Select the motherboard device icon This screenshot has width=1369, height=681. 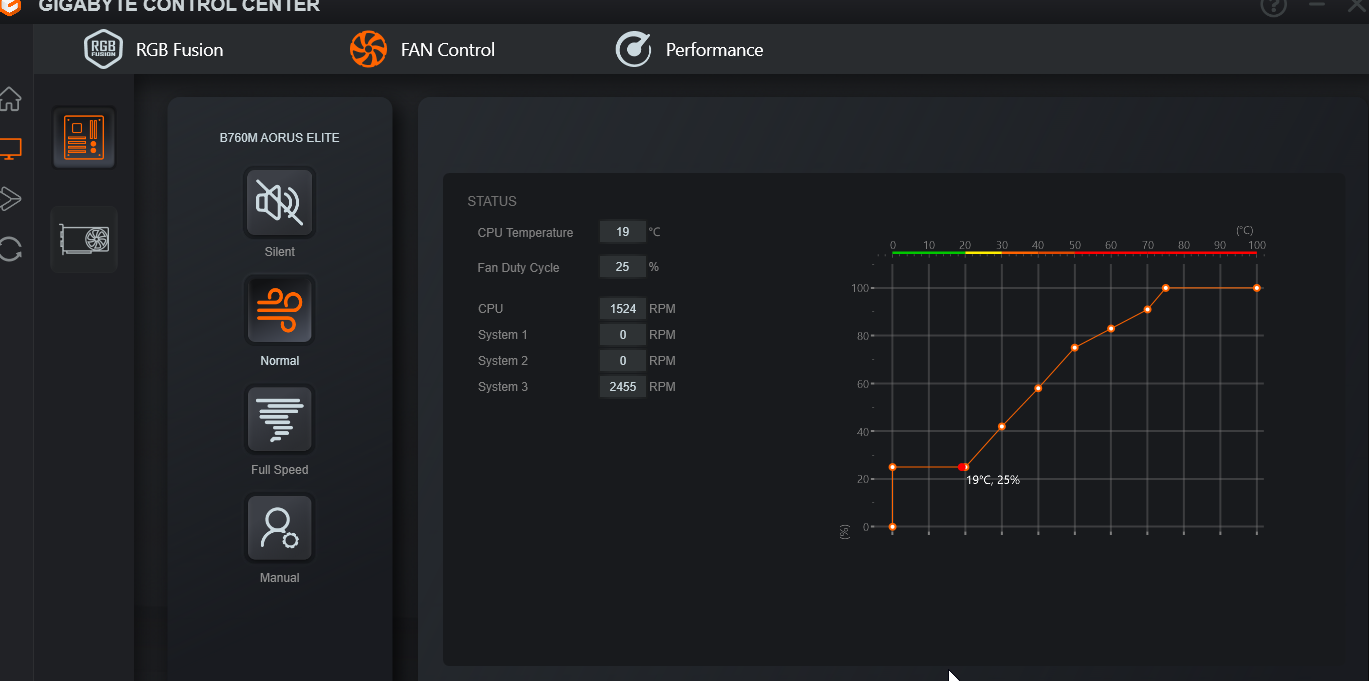point(84,137)
